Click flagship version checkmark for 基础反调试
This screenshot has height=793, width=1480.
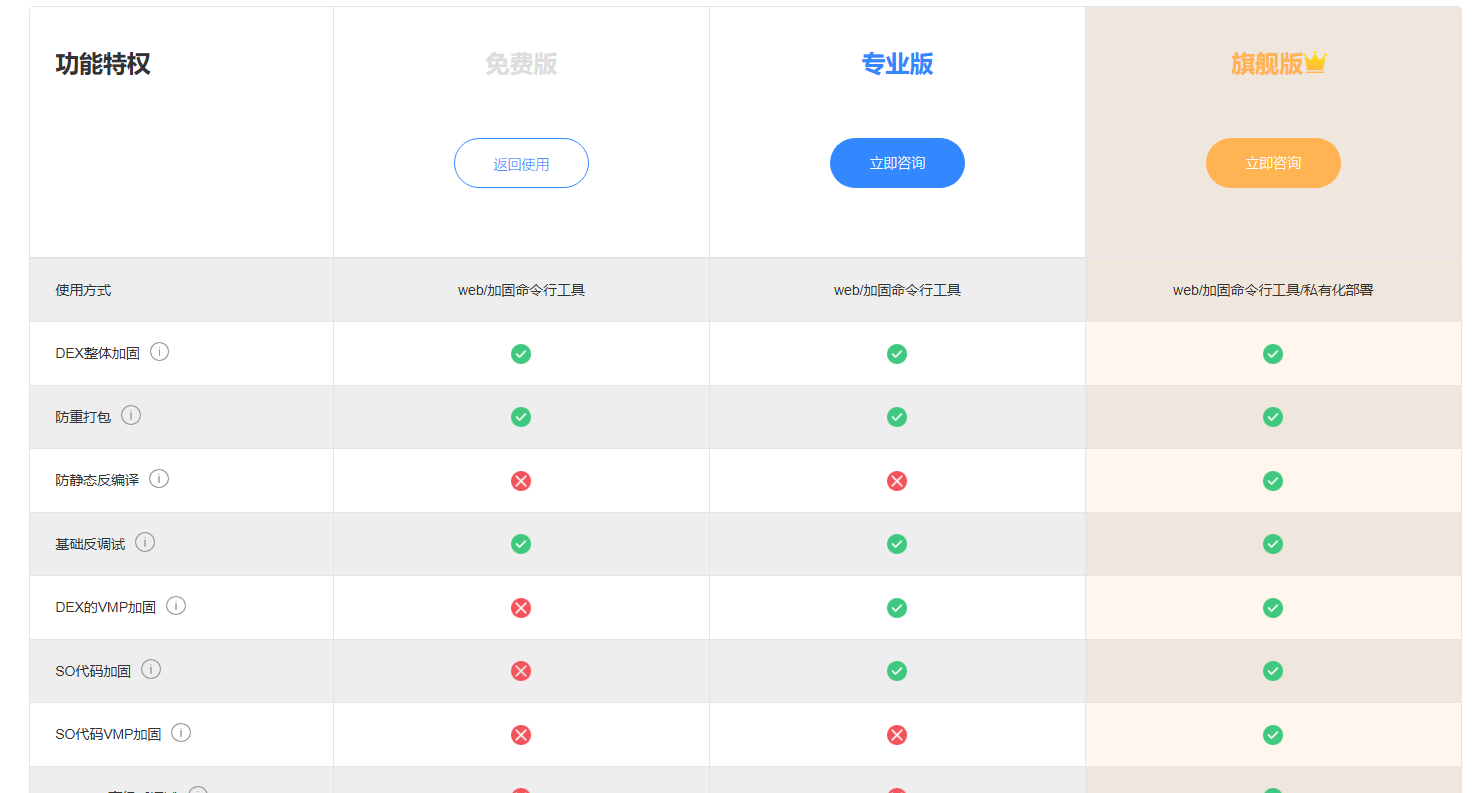tap(1273, 544)
